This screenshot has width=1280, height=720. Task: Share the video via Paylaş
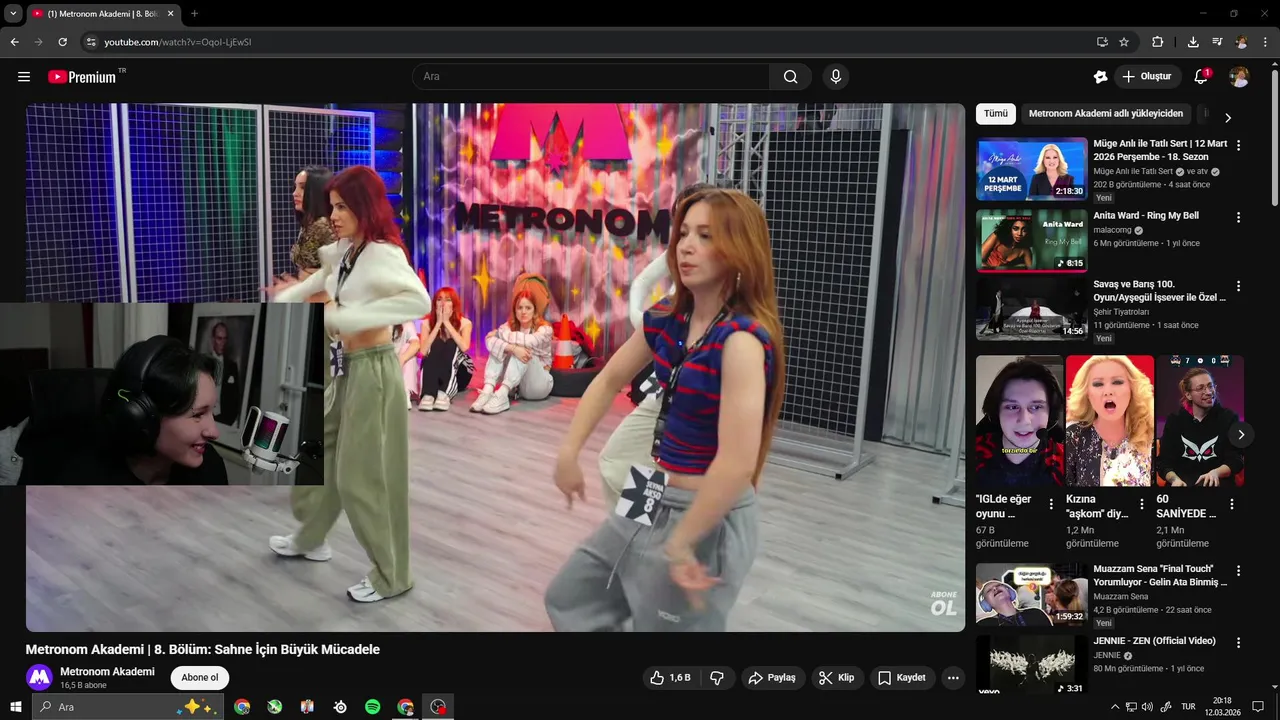tap(772, 678)
